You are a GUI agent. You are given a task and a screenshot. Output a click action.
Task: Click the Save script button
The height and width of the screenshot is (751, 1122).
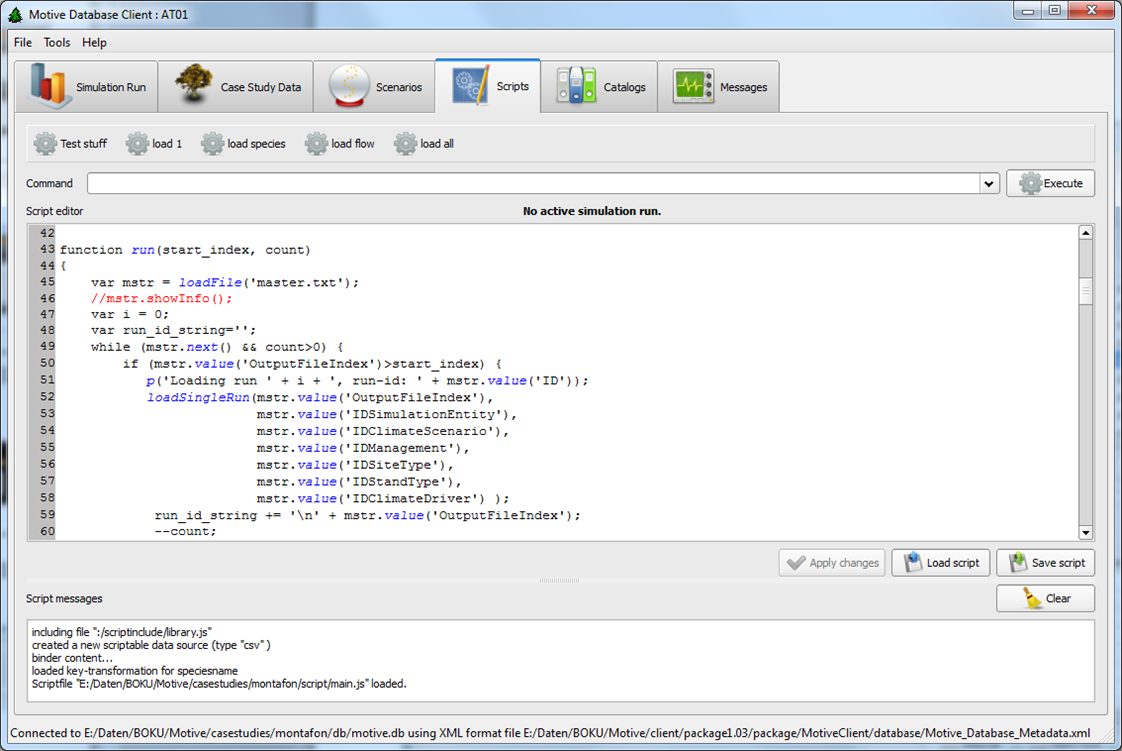1045,563
